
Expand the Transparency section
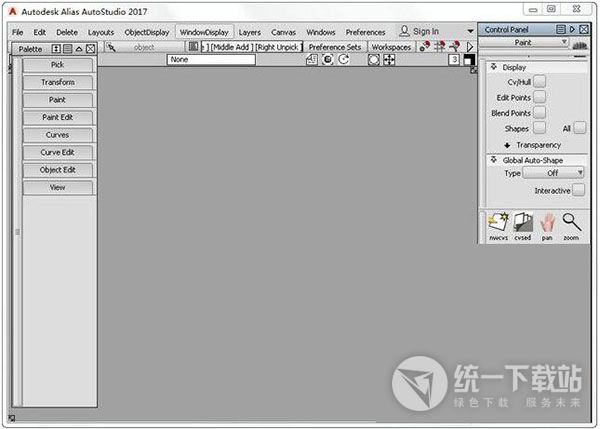pyautogui.click(x=507, y=145)
